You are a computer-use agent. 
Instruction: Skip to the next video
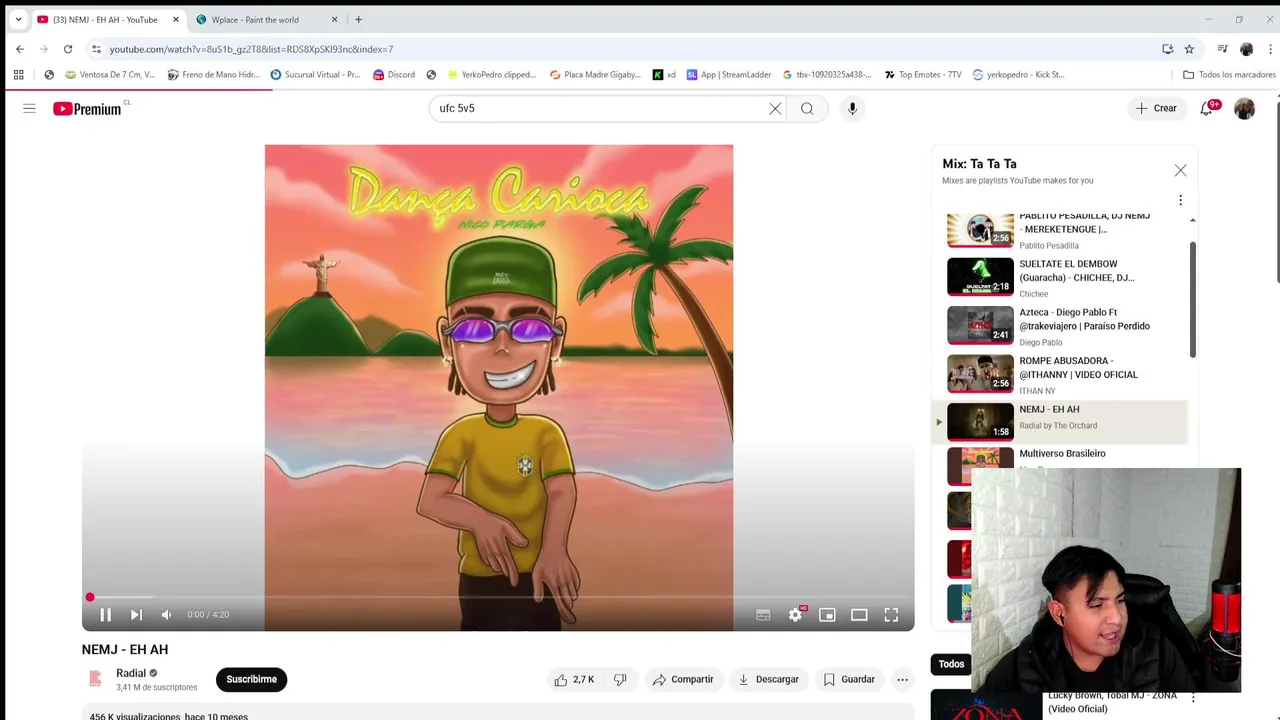tap(136, 615)
